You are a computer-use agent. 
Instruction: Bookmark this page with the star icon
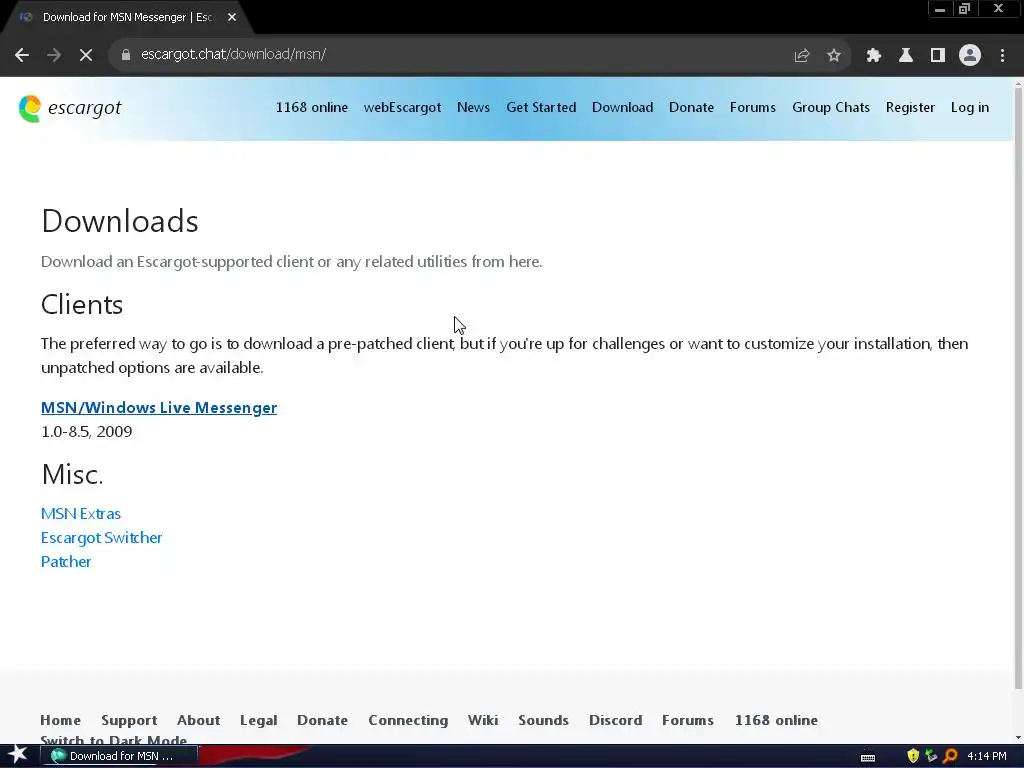coord(834,56)
